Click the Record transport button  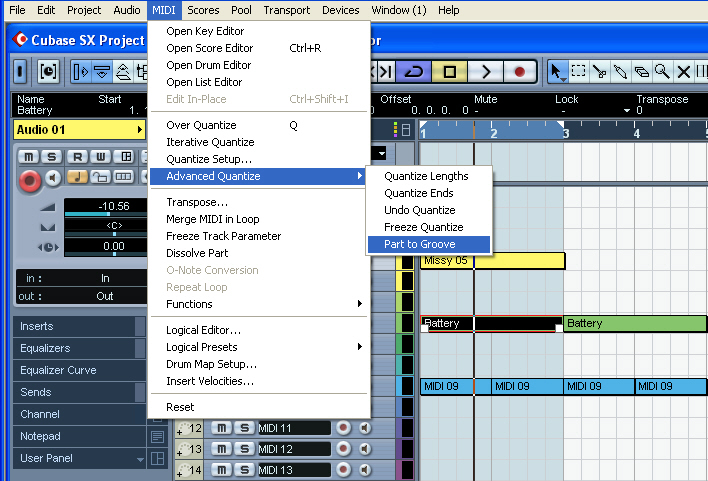[x=519, y=71]
